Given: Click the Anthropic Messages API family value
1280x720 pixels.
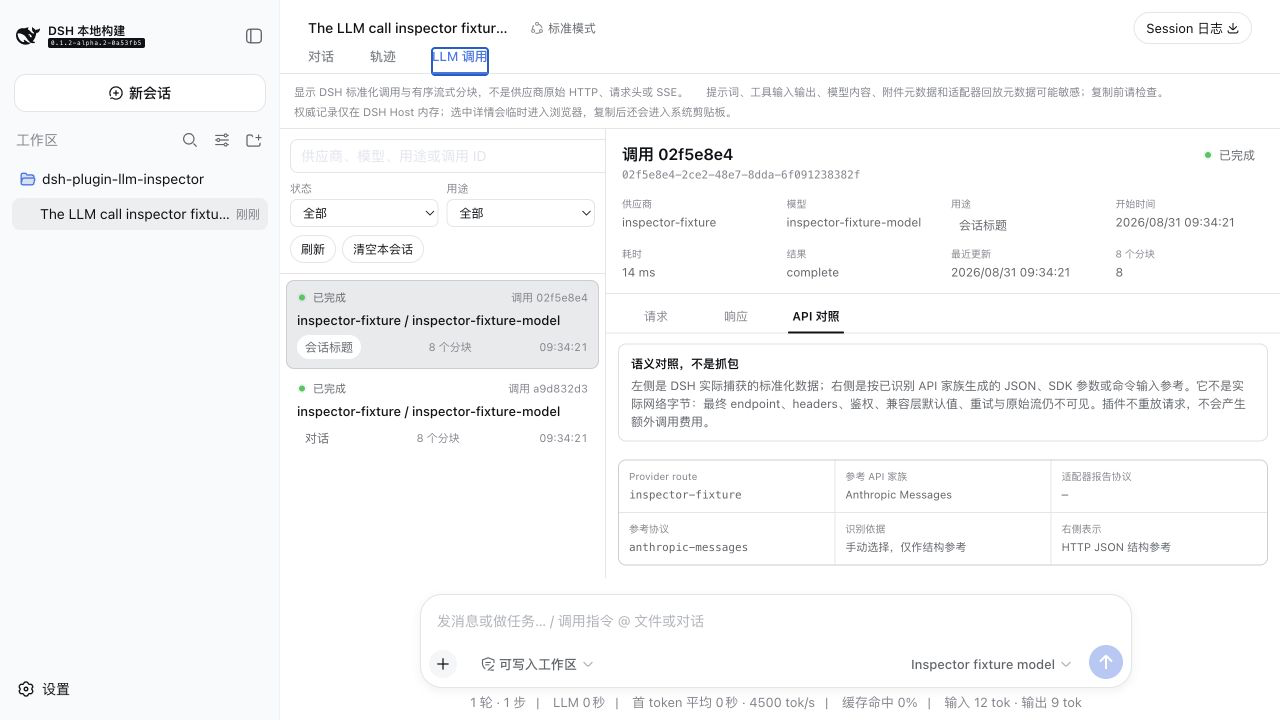Looking at the screenshot, I should click(898, 495).
